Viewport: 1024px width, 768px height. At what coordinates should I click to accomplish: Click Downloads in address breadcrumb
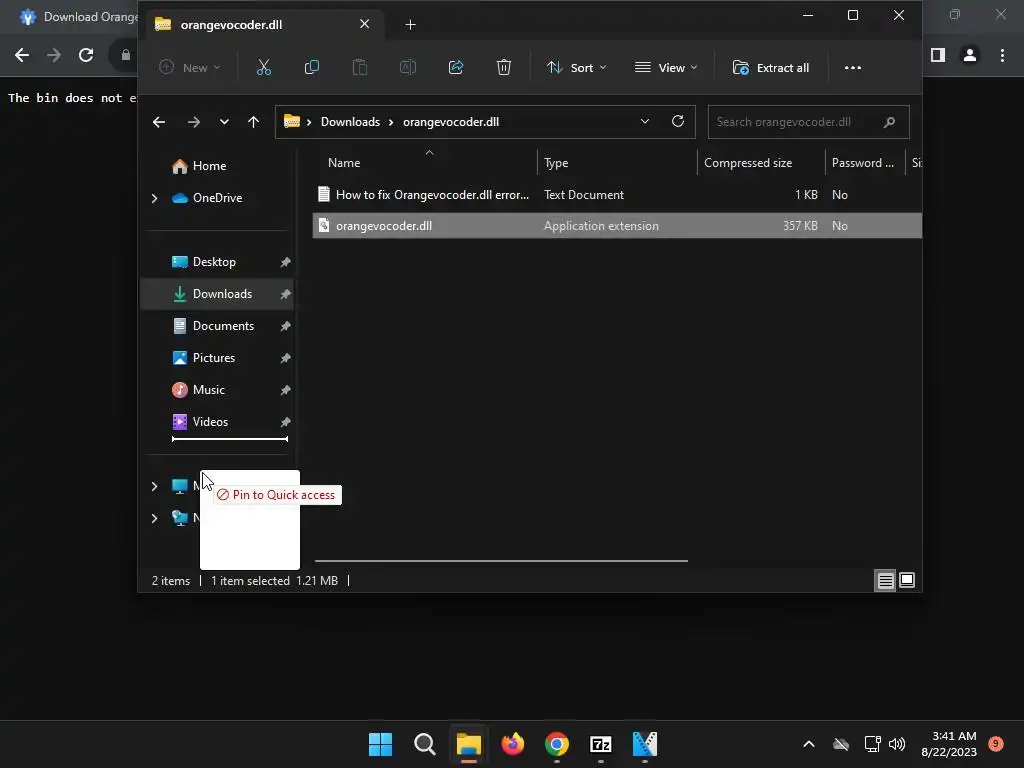tap(350, 122)
